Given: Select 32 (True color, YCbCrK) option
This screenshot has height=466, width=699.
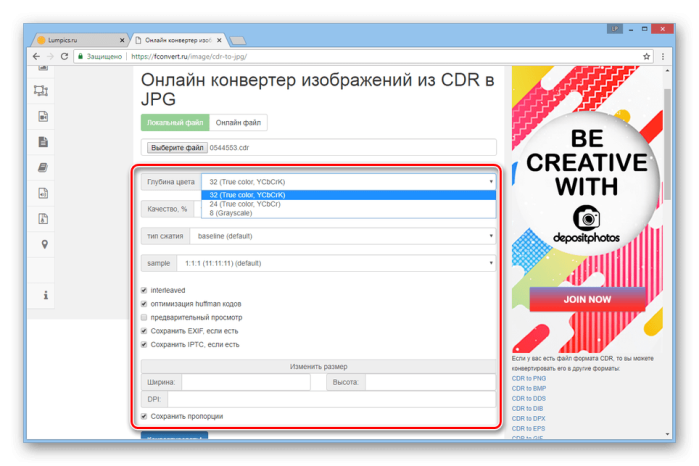Looking at the screenshot, I should 349,195.
